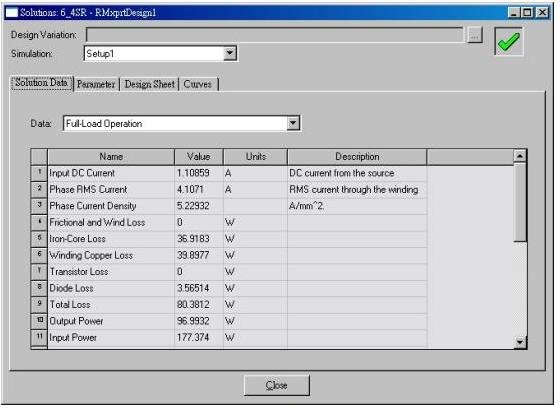Image resolution: width=560 pixels, height=405 pixels.
Task: Open the Design Sheet tab
Action: click(x=149, y=84)
